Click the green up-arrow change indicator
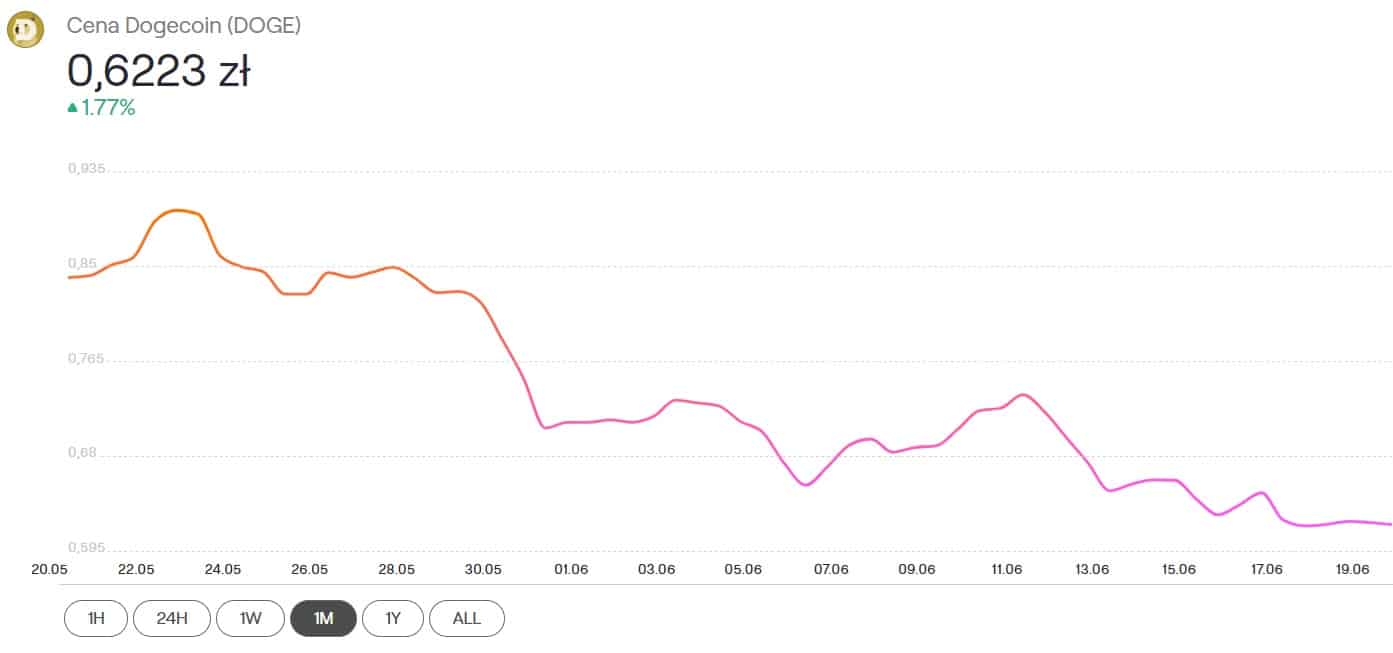 (x=72, y=108)
